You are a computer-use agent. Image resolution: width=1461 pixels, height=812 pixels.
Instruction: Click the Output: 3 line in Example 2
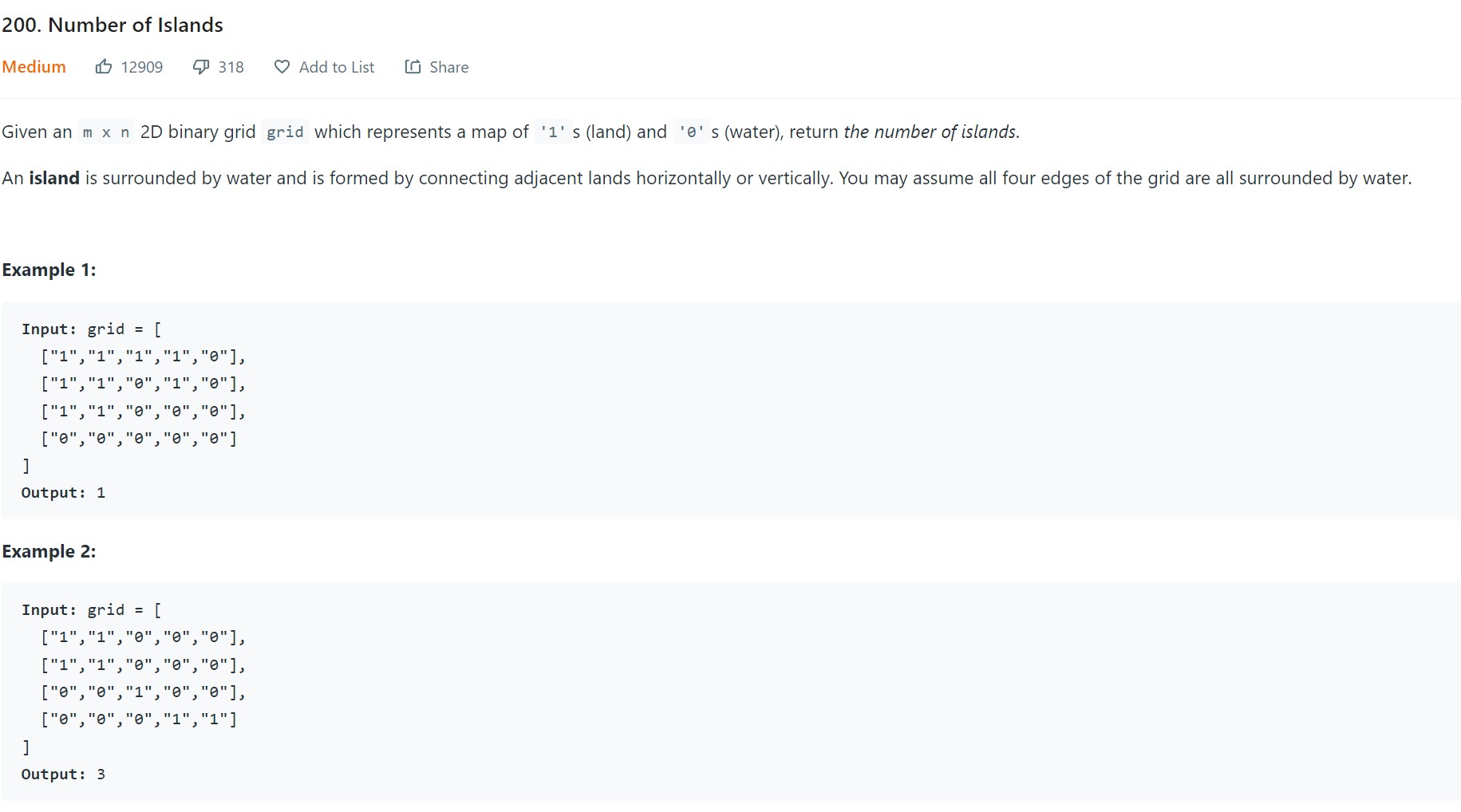point(63,775)
